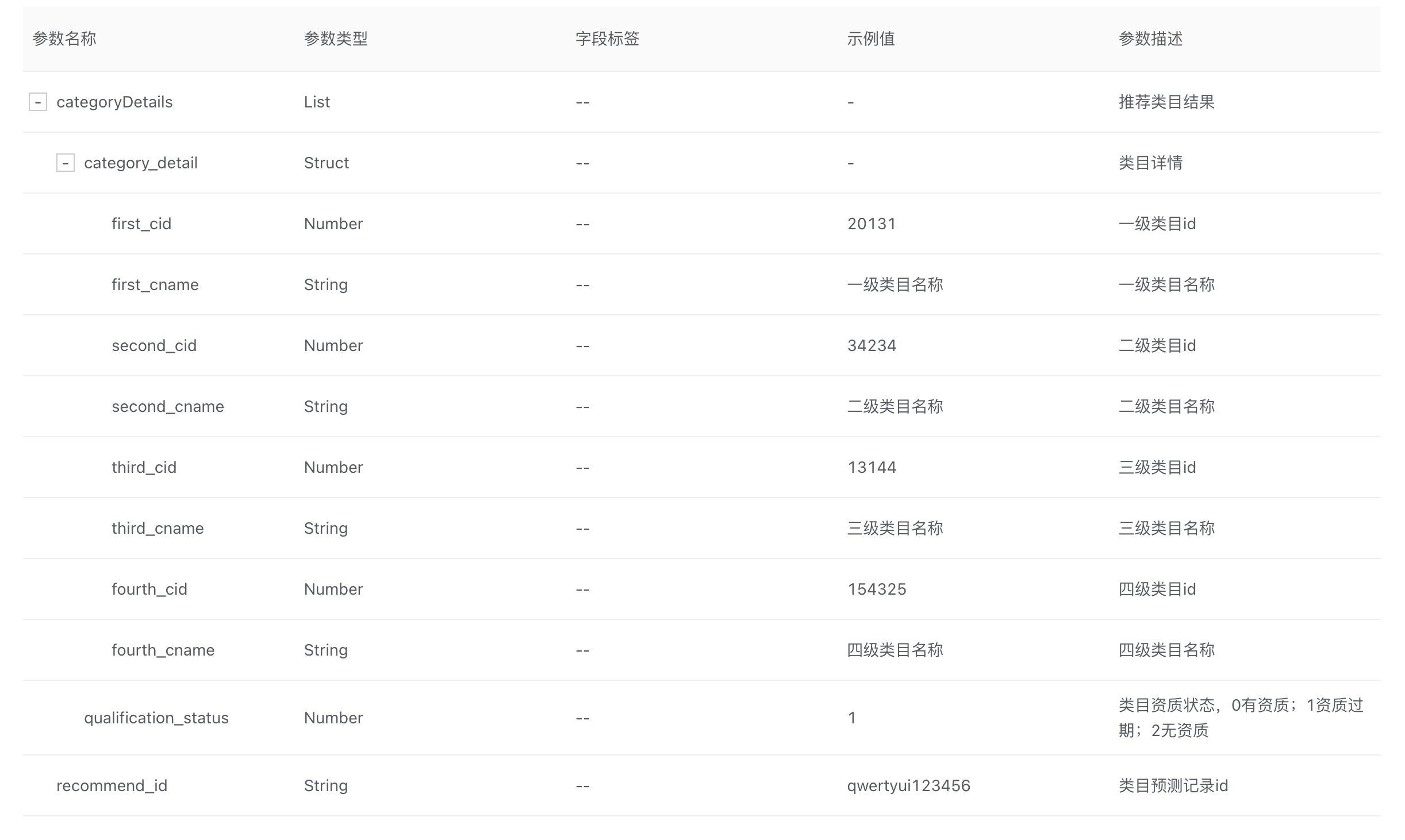This screenshot has height=840, width=1405.
Task: Select the first_cname parameter row
Action: (x=155, y=285)
